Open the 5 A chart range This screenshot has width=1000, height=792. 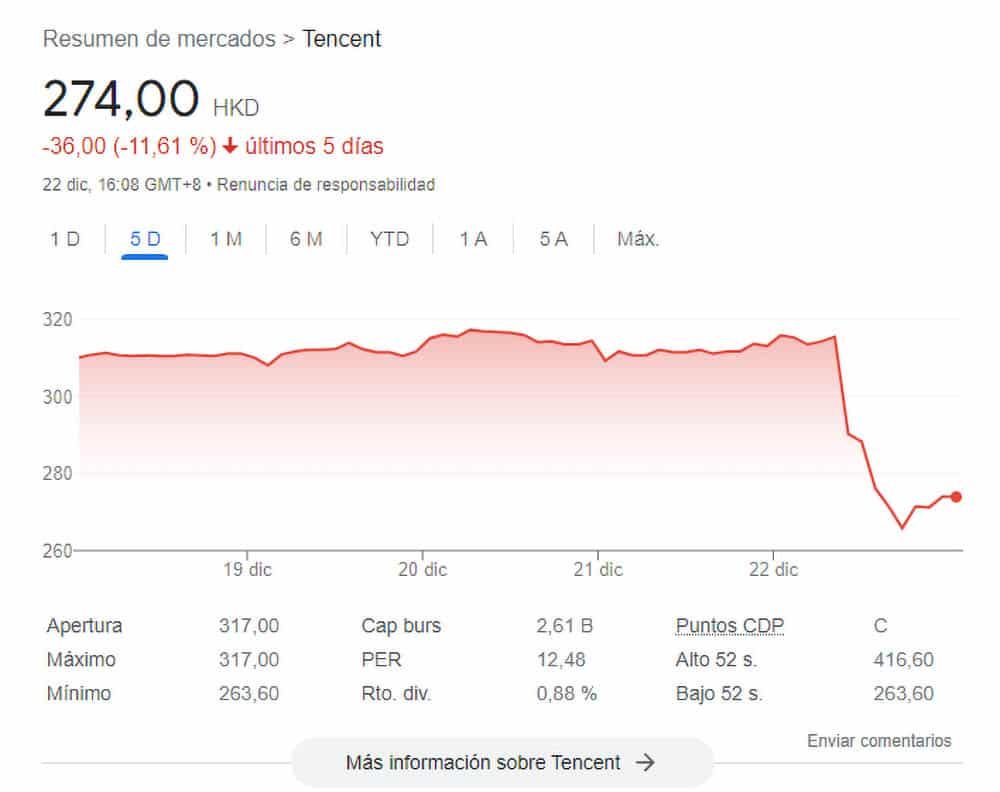tap(553, 239)
